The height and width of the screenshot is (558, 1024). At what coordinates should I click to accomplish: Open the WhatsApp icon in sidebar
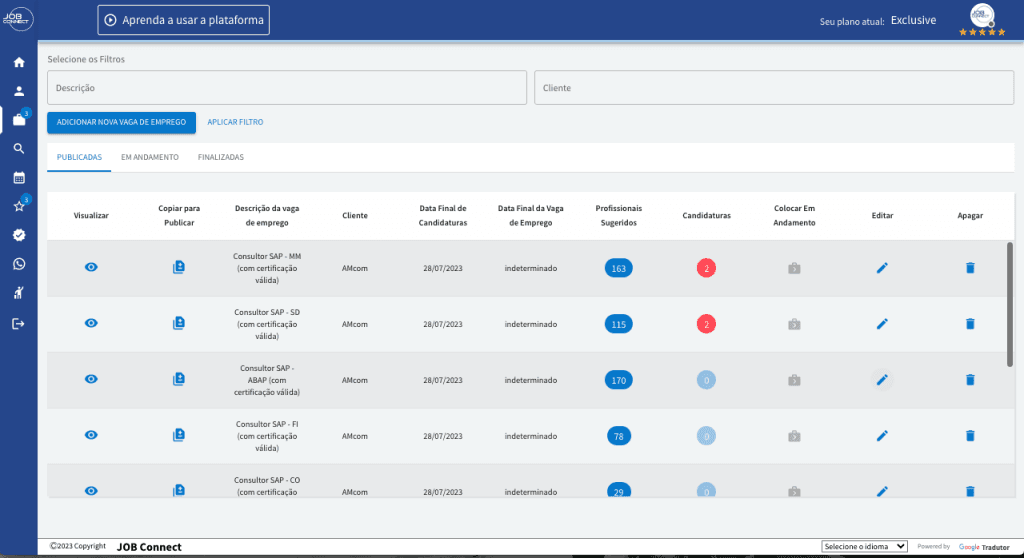click(x=19, y=263)
